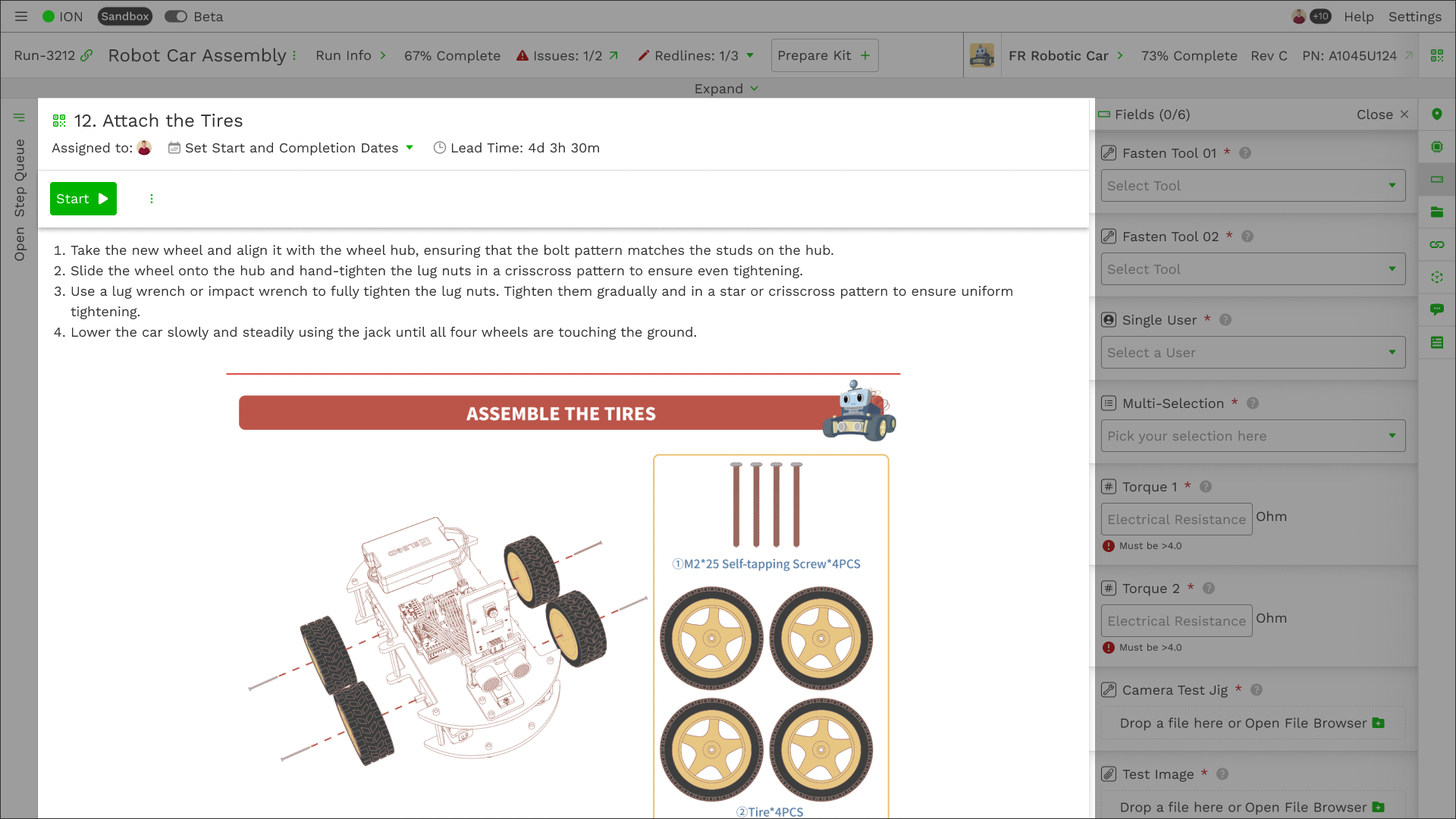Show help for Fasten Tool 02
This screenshot has height=819, width=1456.
pyautogui.click(x=1247, y=237)
